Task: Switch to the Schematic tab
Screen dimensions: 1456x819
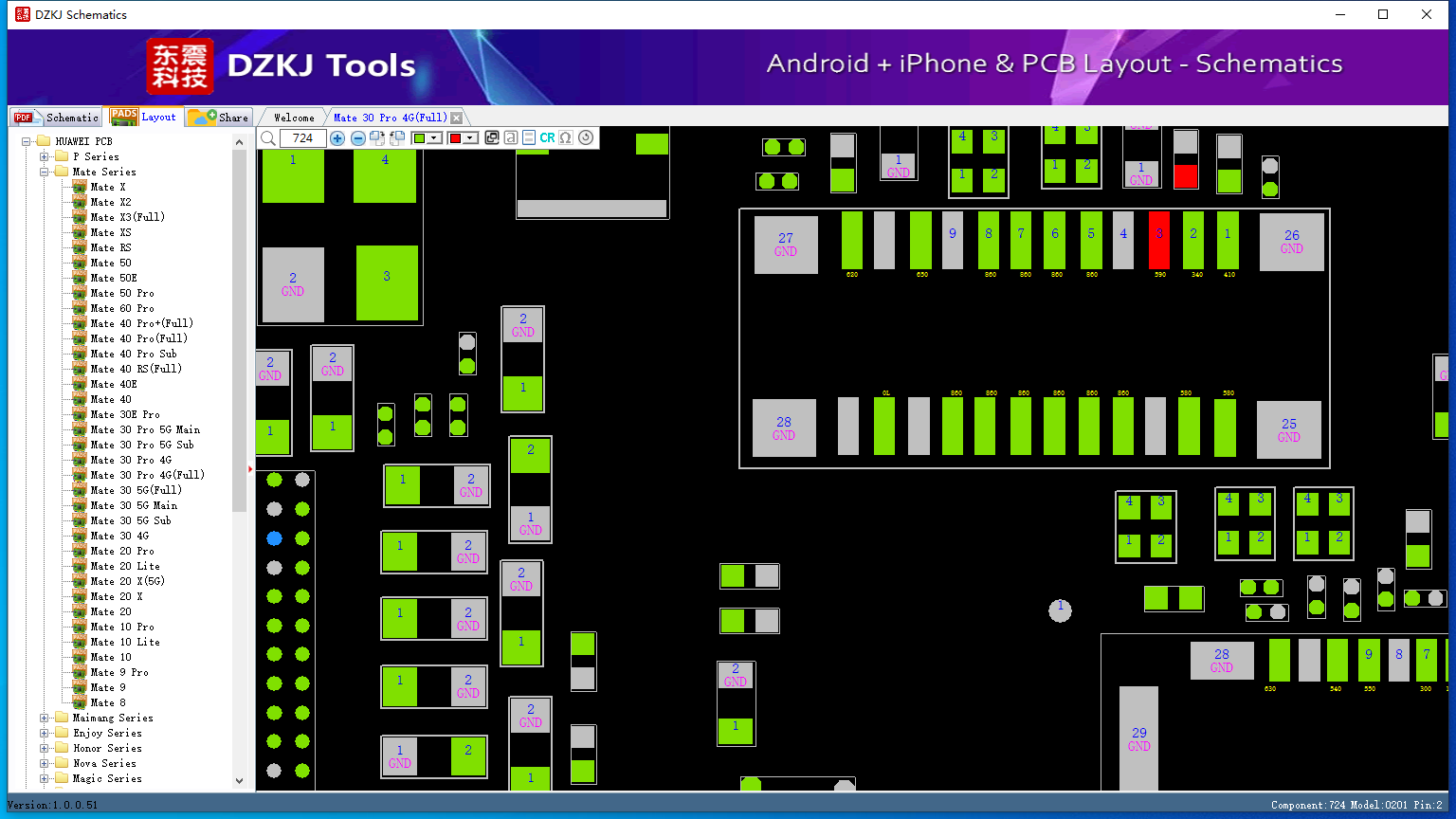Action: point(56,117)
